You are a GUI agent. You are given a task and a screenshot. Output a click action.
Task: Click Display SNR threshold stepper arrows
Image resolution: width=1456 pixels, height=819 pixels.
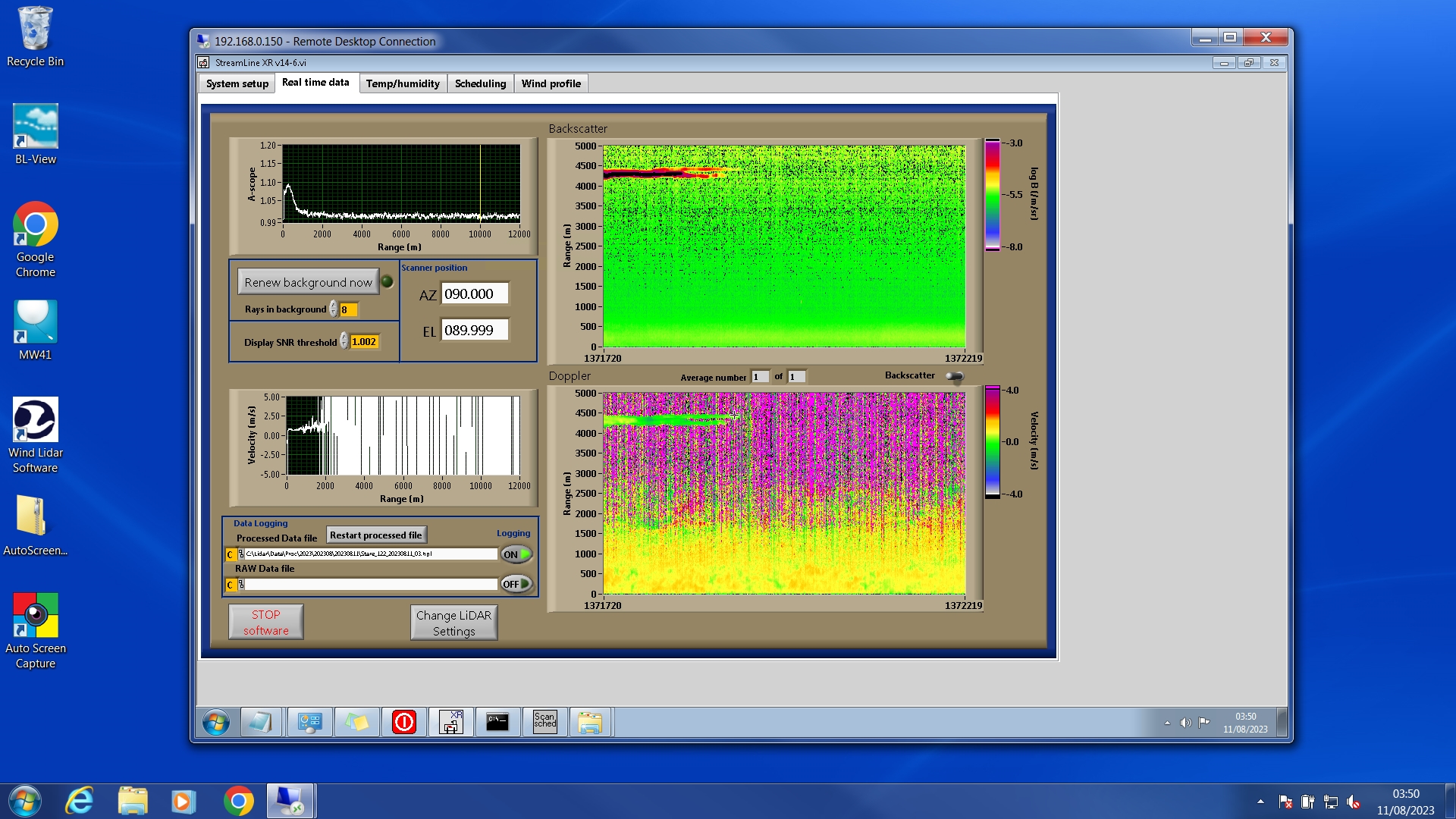(x=344, y=342)
